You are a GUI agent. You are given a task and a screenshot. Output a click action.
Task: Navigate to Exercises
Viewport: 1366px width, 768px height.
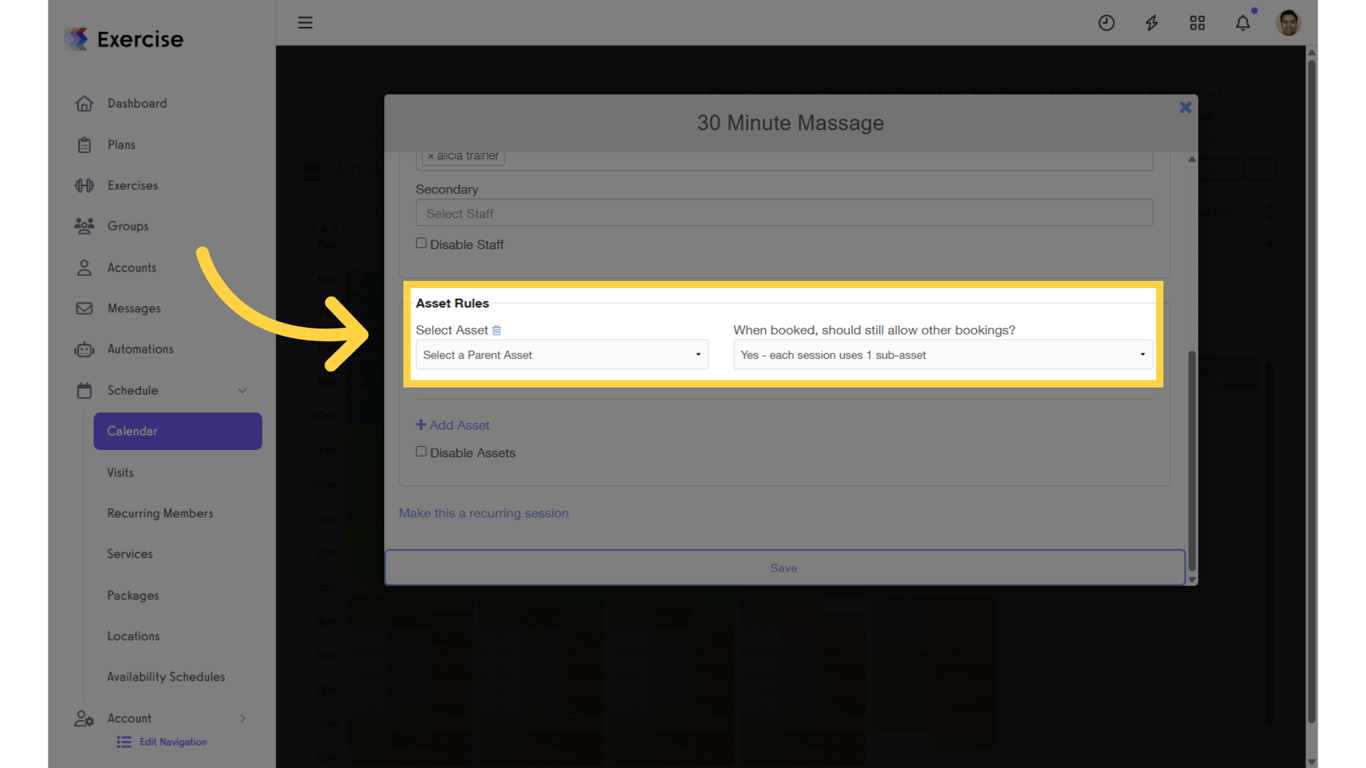pyautogui.click(x=133, y=186)
